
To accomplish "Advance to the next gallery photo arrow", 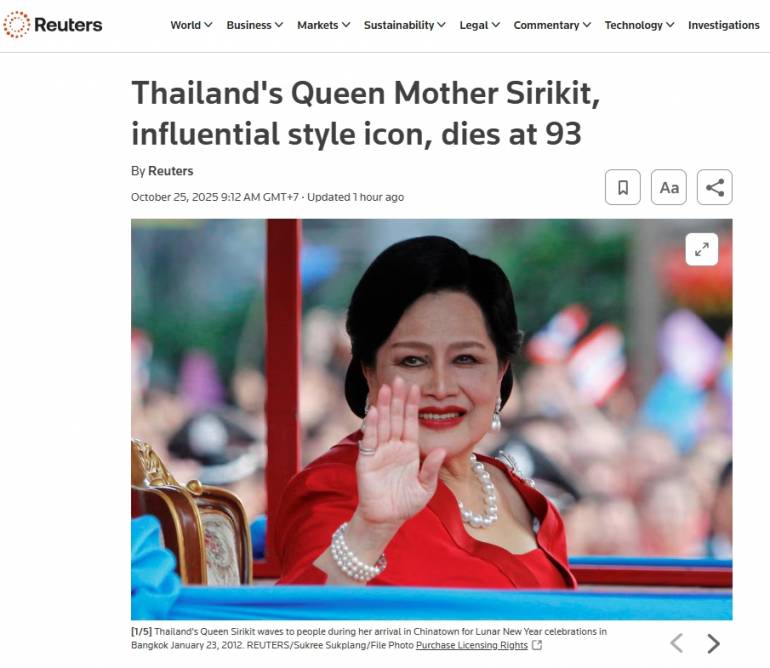I will click(x=714, y=643).
